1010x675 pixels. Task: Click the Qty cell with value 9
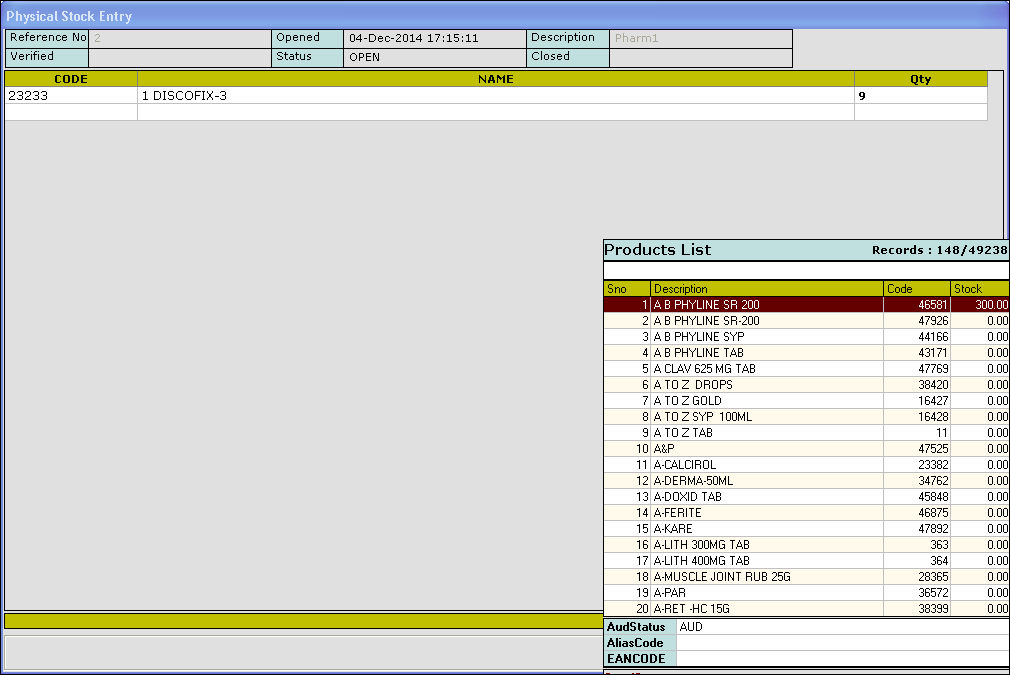pyautogui.click(x=921, y=95)
